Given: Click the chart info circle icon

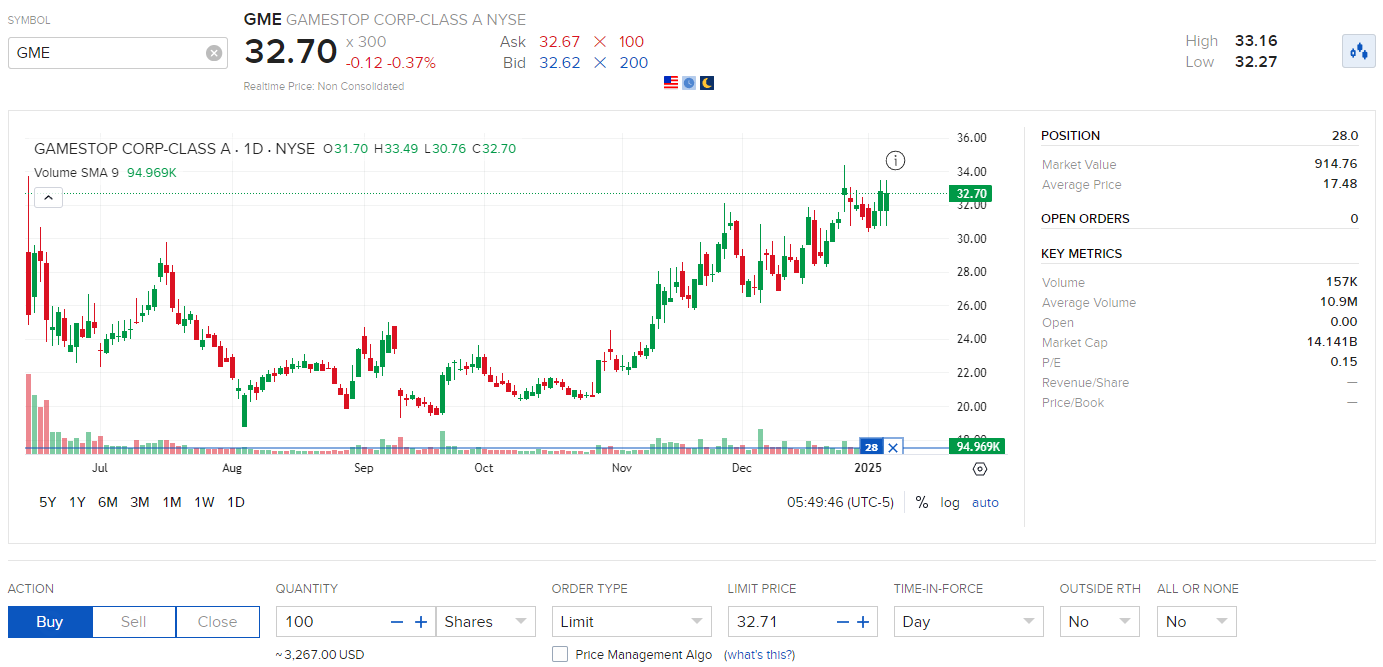Looking at the screenshot, I should pos(895,160).
